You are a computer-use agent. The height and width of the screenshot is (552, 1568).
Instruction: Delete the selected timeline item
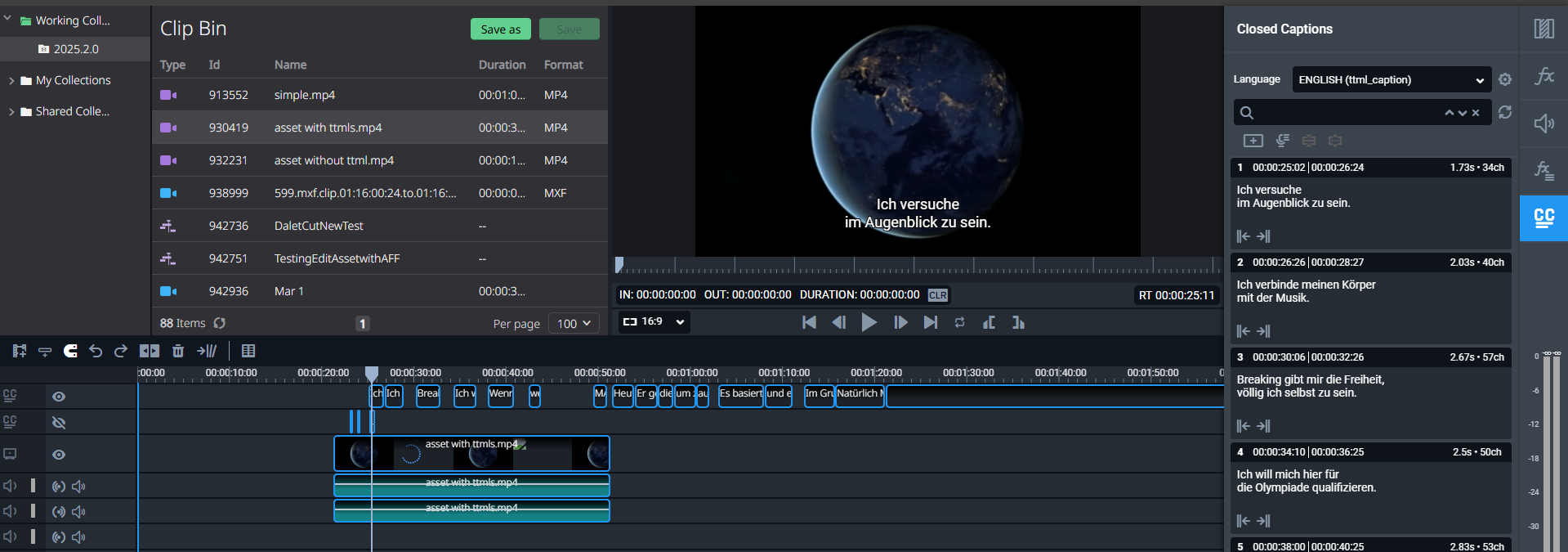(178, 351)
